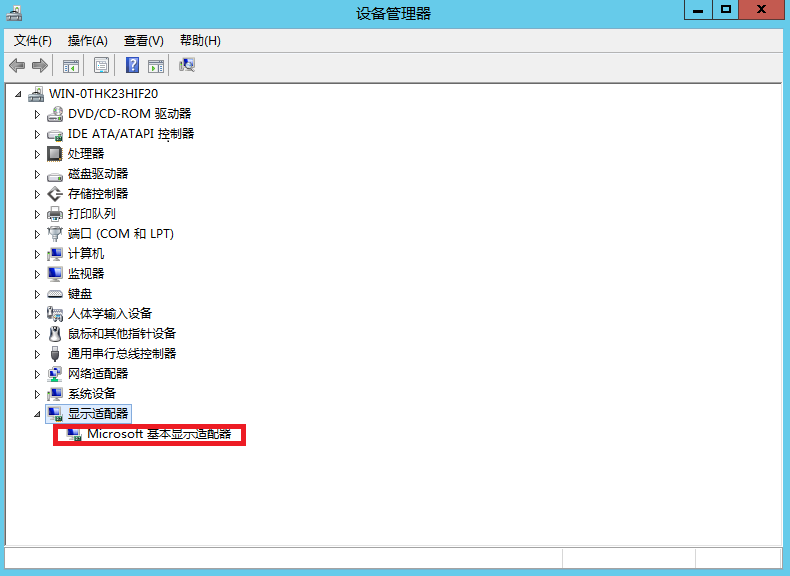Open the 文件(F) menu

33,41
